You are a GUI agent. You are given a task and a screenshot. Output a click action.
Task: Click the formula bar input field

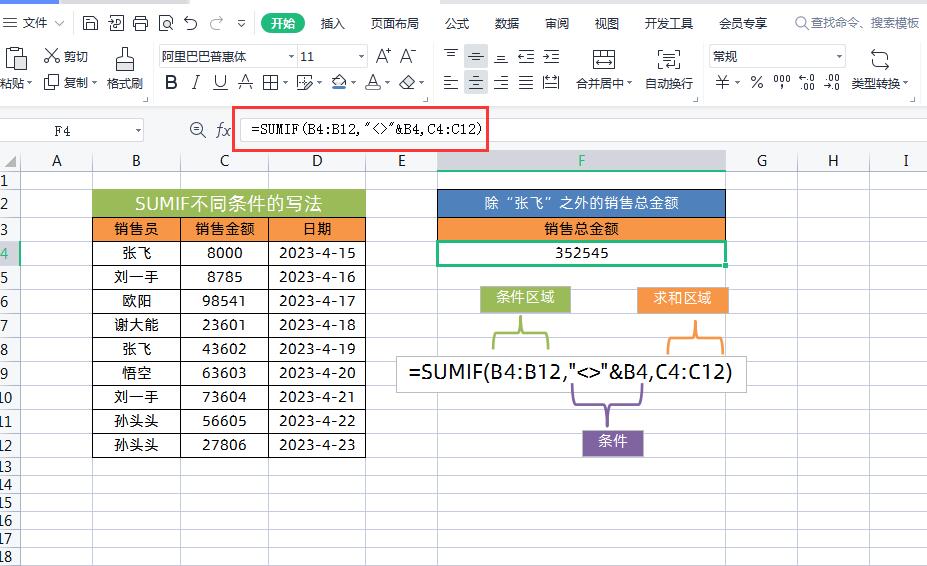pos(583,129)
